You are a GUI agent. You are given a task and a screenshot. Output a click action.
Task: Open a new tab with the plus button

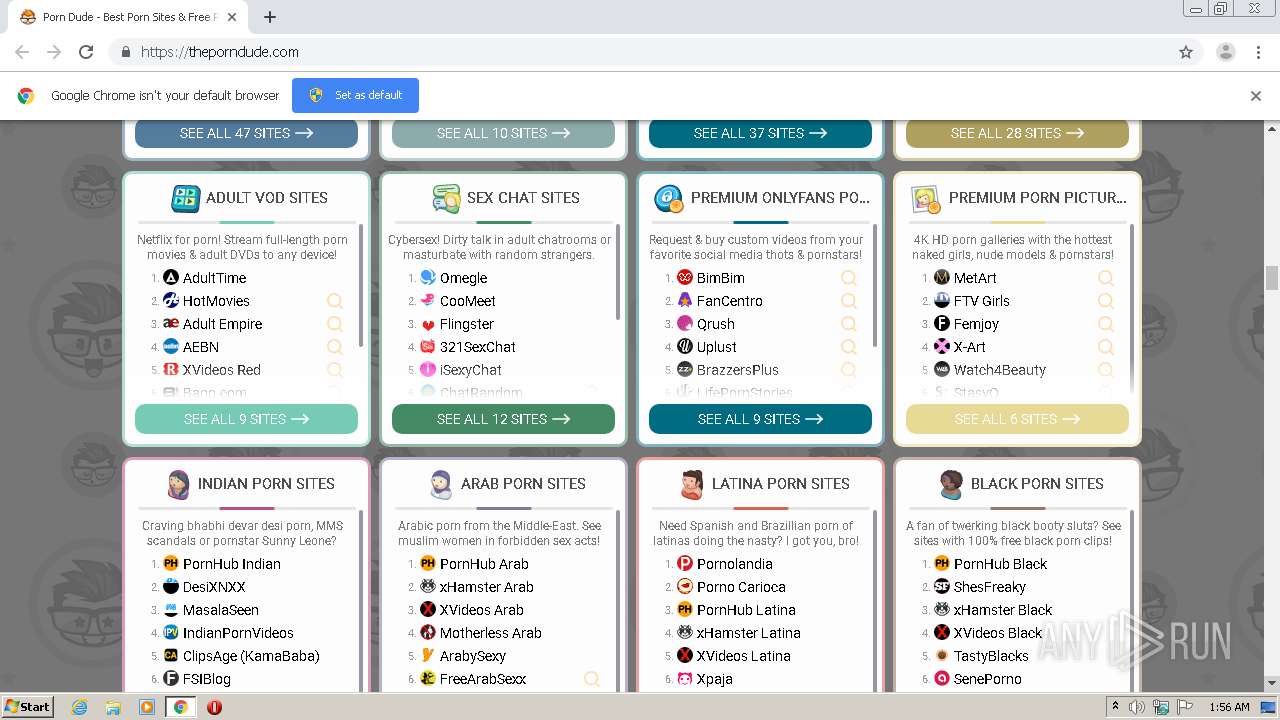[270, 17]
